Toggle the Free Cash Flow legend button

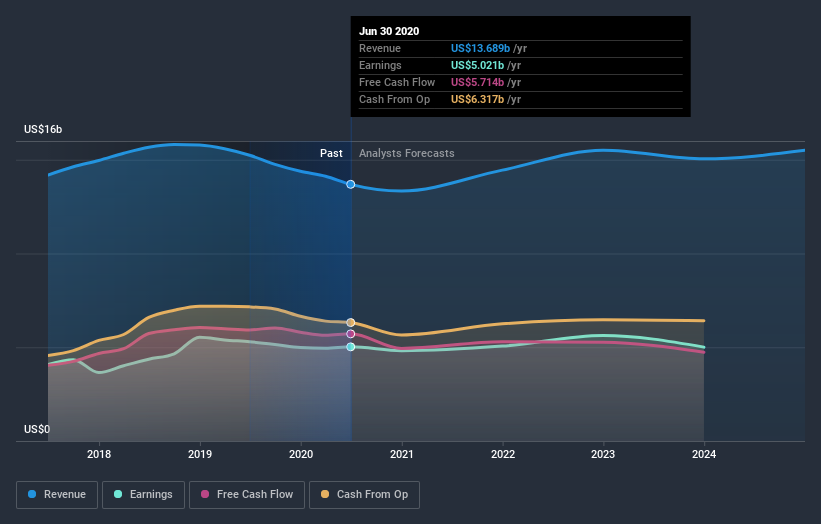(247, 495)
